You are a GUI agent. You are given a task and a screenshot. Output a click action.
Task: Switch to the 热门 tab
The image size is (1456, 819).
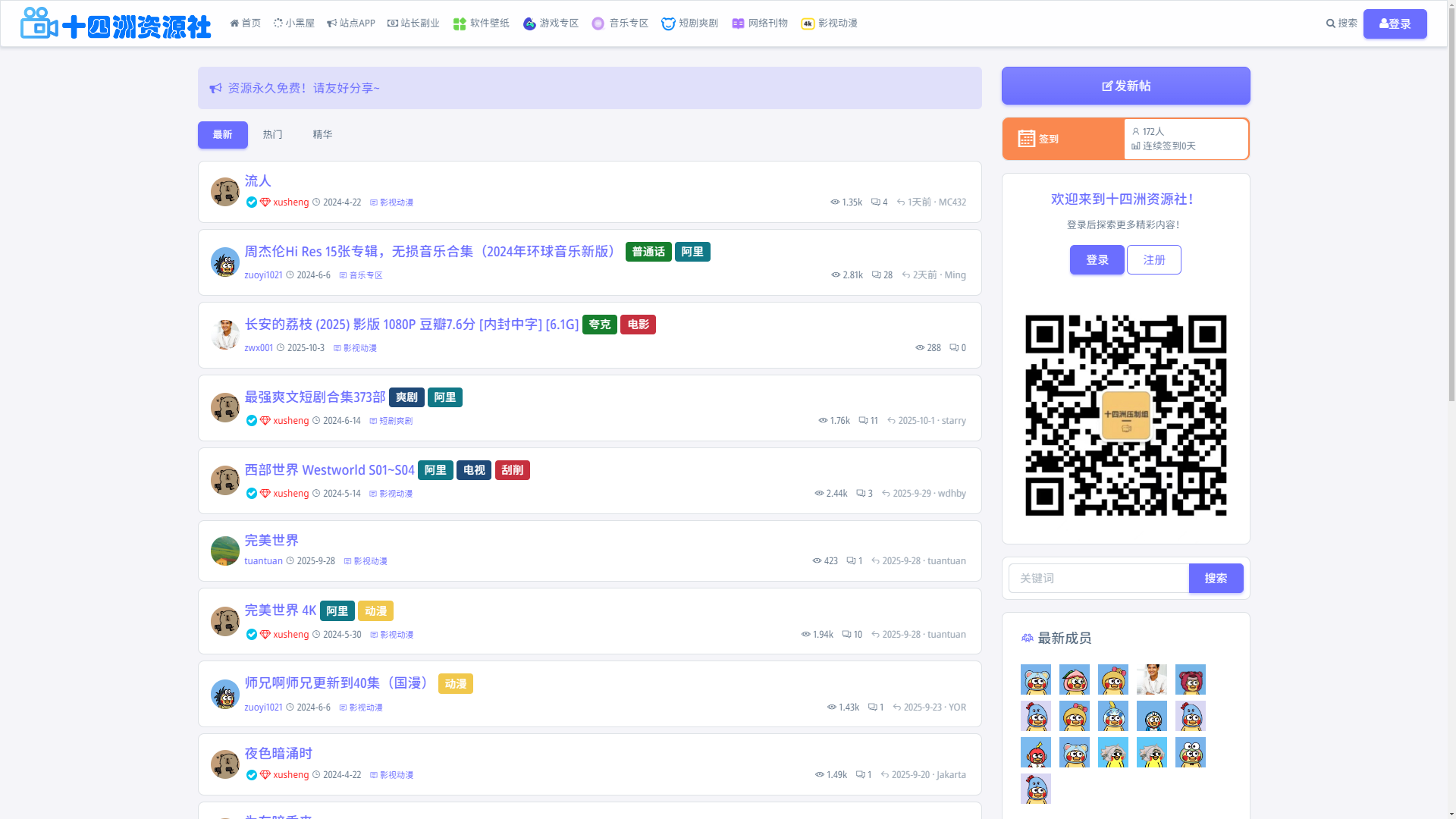coord(272,134)
